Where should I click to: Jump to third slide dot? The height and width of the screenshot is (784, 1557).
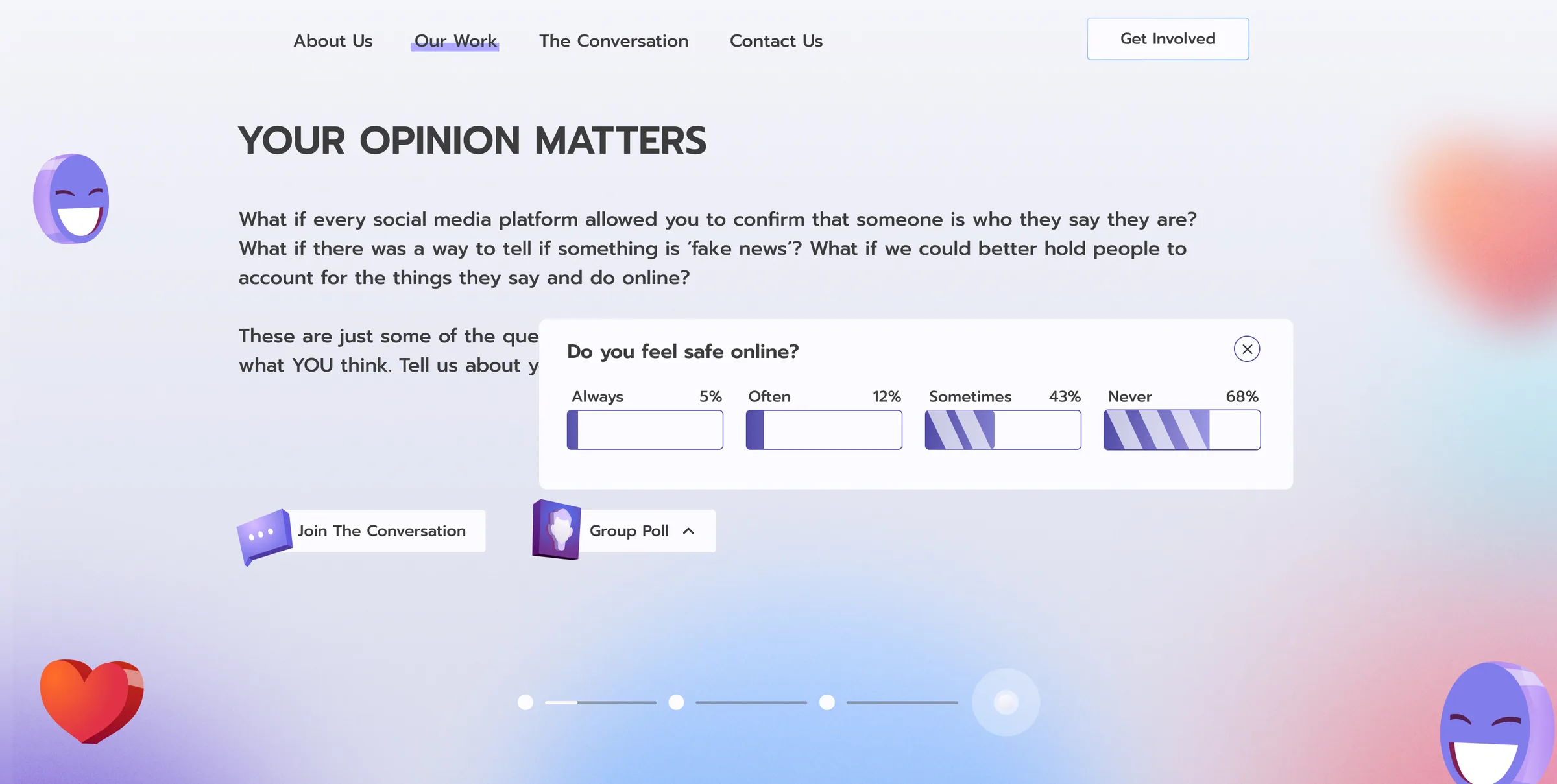[x=827, y=702]
